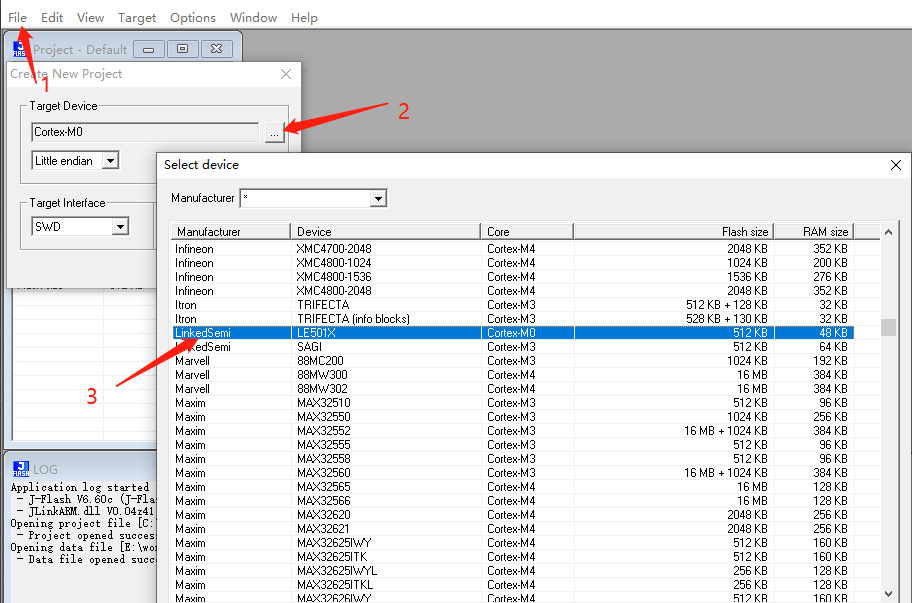Select the Maxim MAX32565 row

[x=514, y=487]
